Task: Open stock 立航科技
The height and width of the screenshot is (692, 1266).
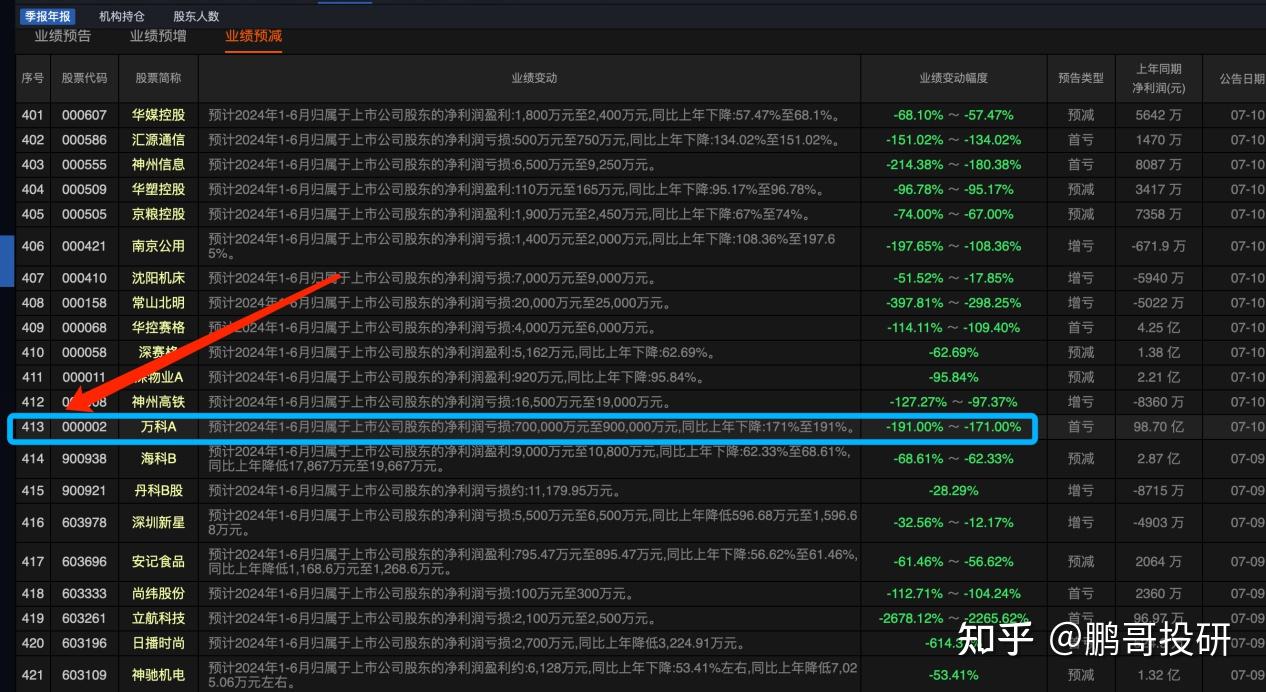Action: pos(158,619)
